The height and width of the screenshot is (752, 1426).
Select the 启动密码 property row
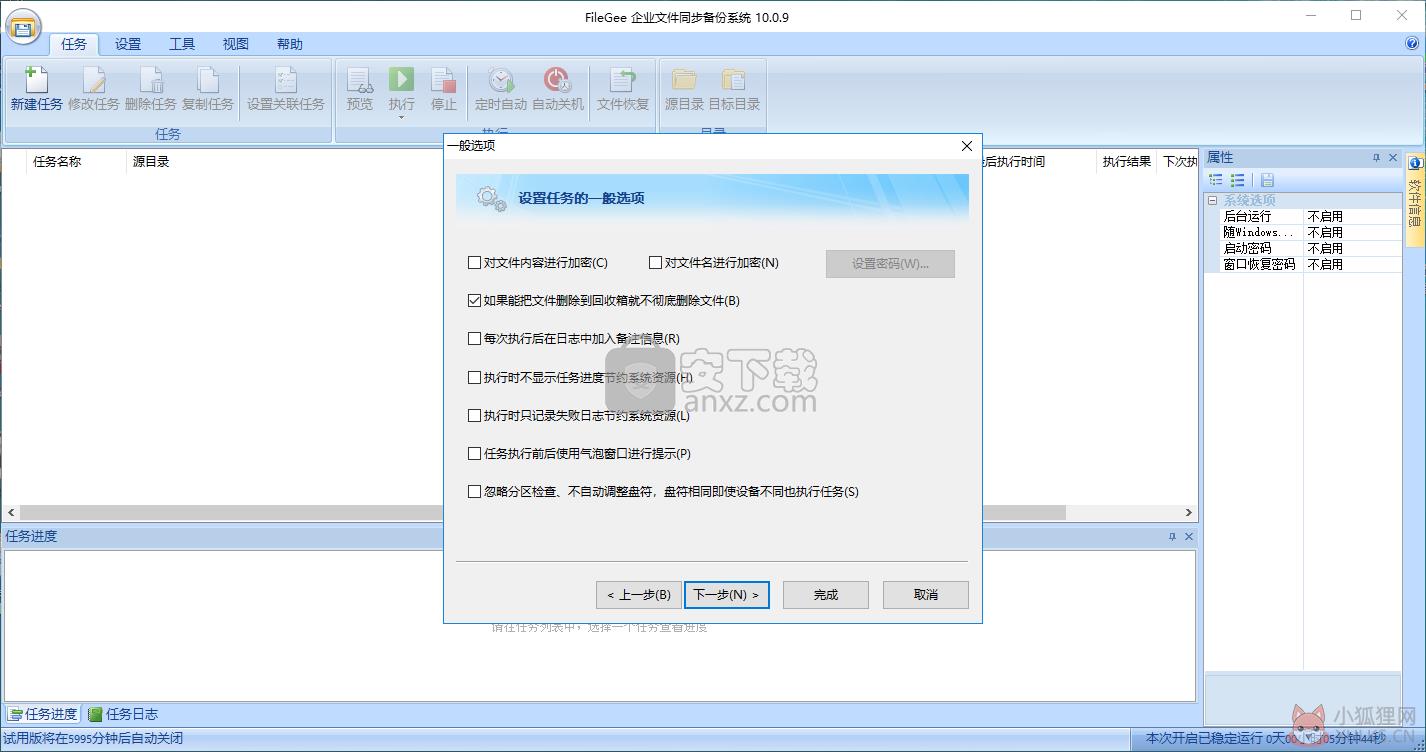[1305, 248]
